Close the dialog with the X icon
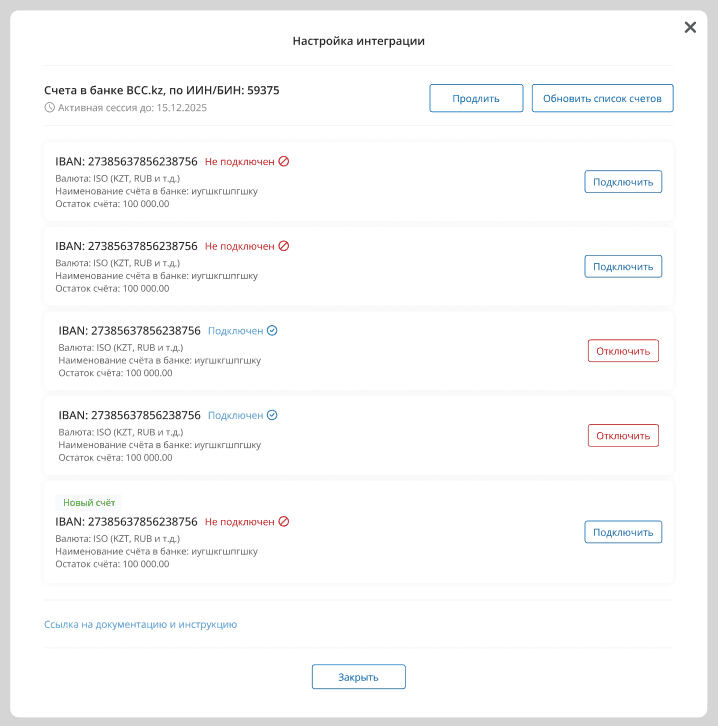Screen dimensions: 718x726 coord(690,28)
